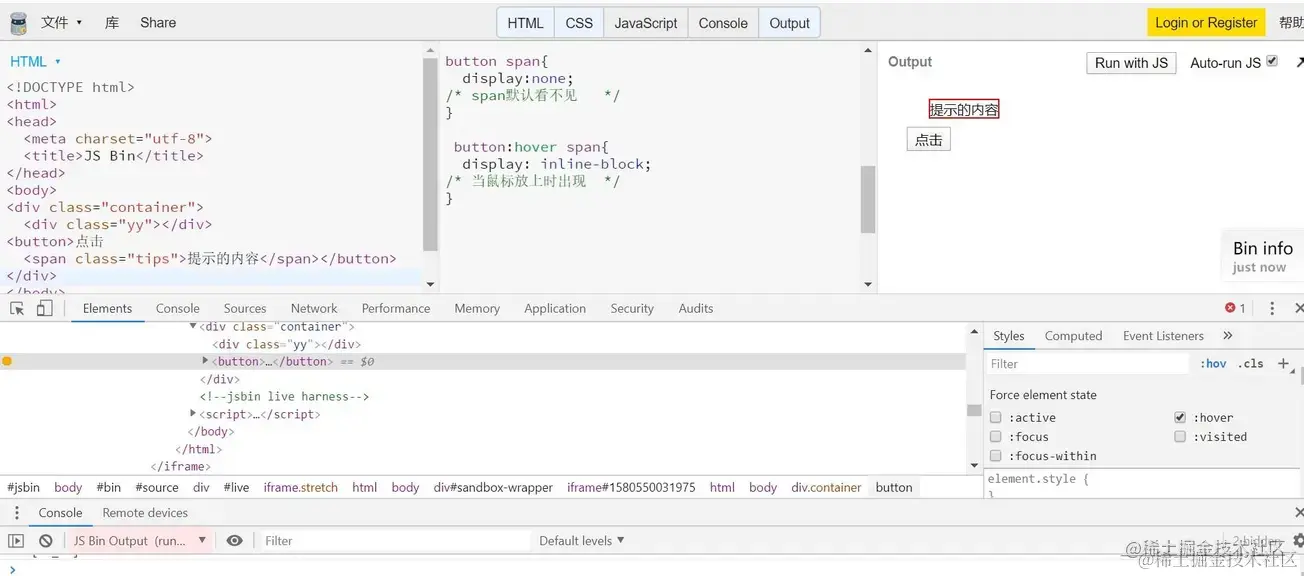Viewport: 1304px width, 576px height.
Task: Open the Performance tab
Action: pyautogui.click(x=396, y=308)
